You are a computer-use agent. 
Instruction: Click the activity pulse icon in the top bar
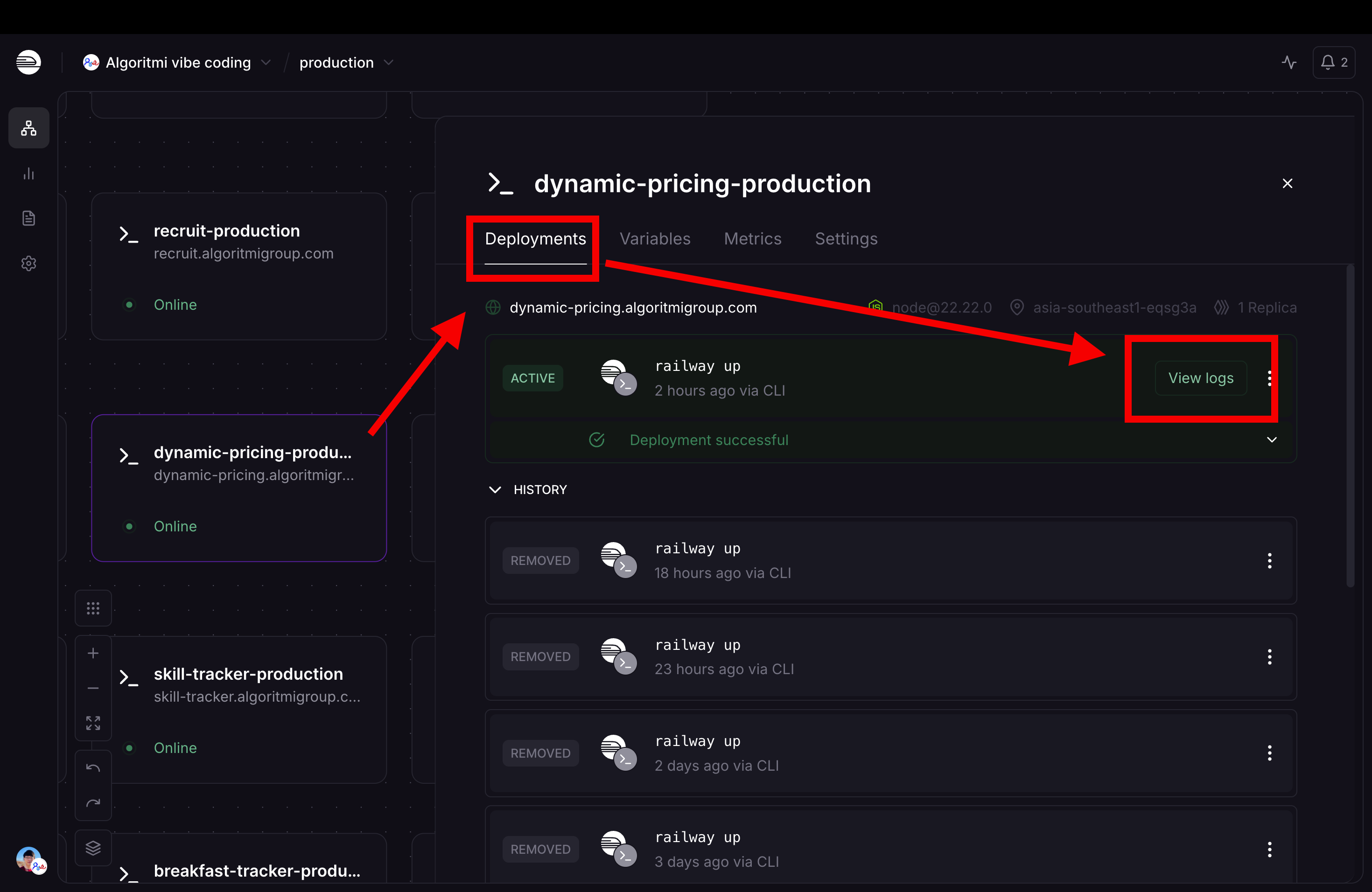coord(1289,62)
